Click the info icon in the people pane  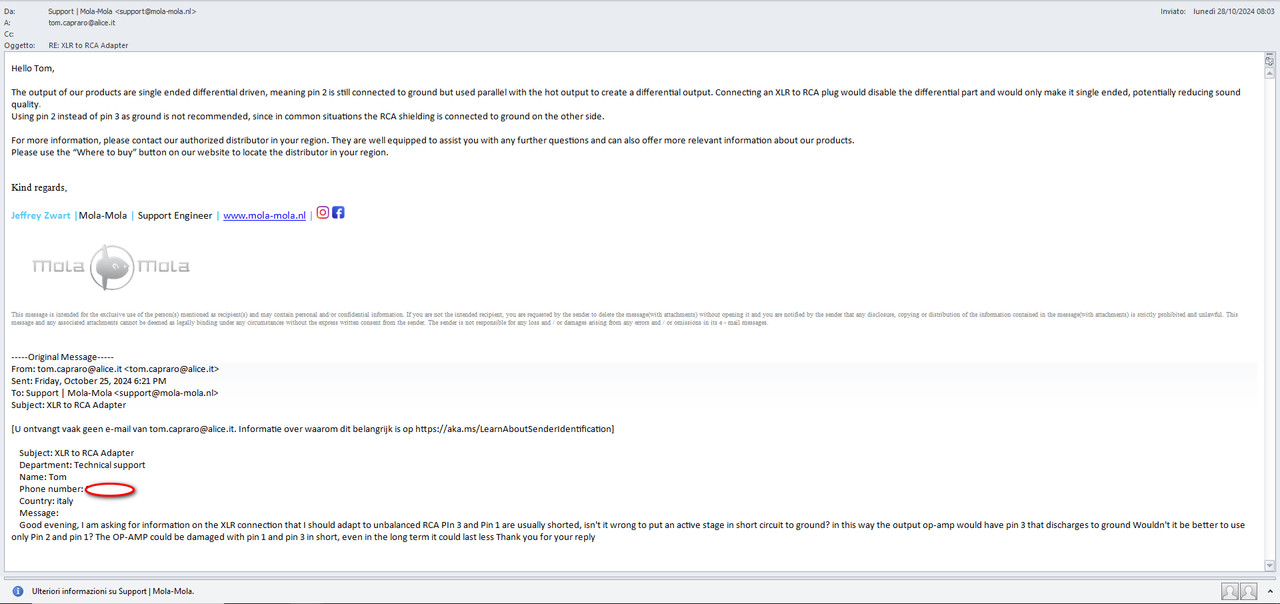pos(18,591)
